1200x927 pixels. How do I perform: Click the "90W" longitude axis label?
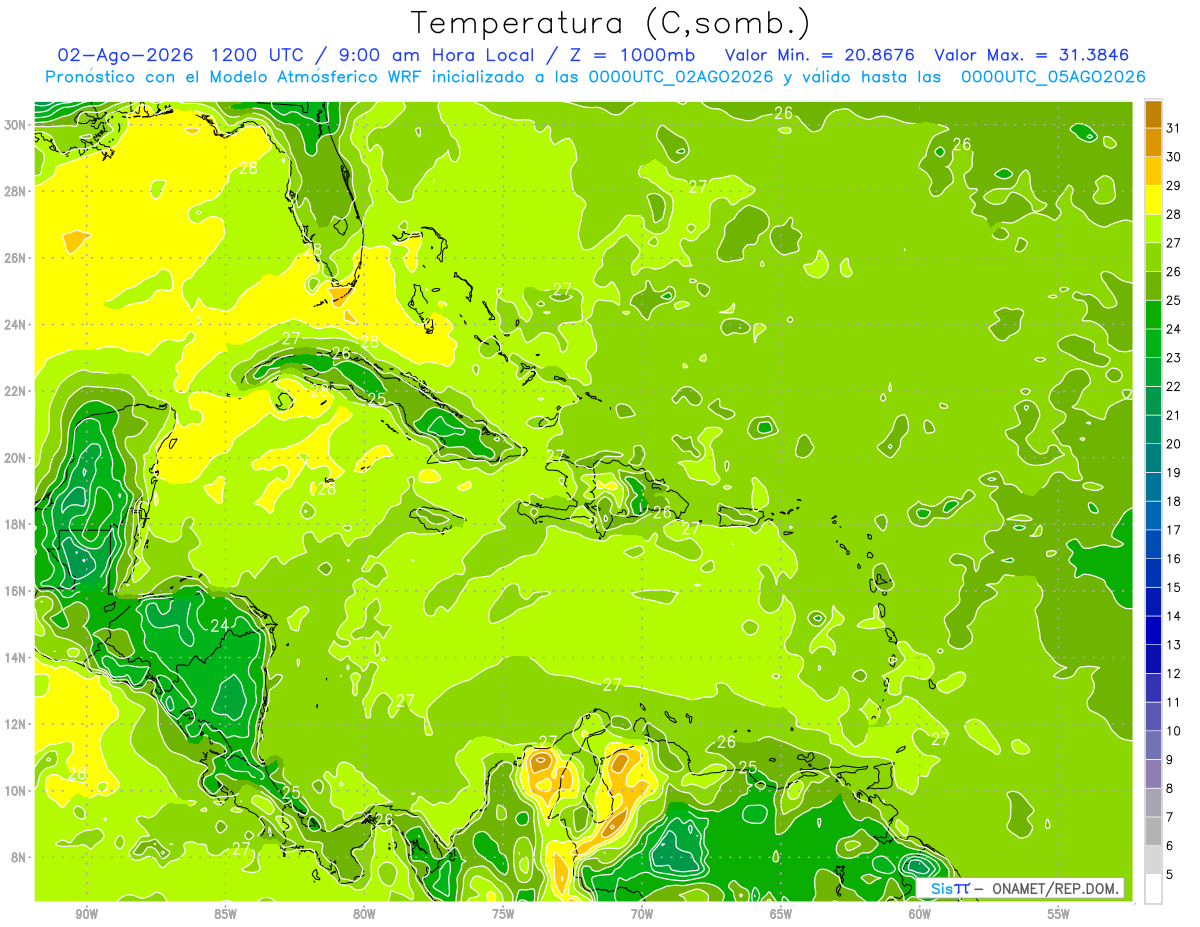(x=86, y=914)
